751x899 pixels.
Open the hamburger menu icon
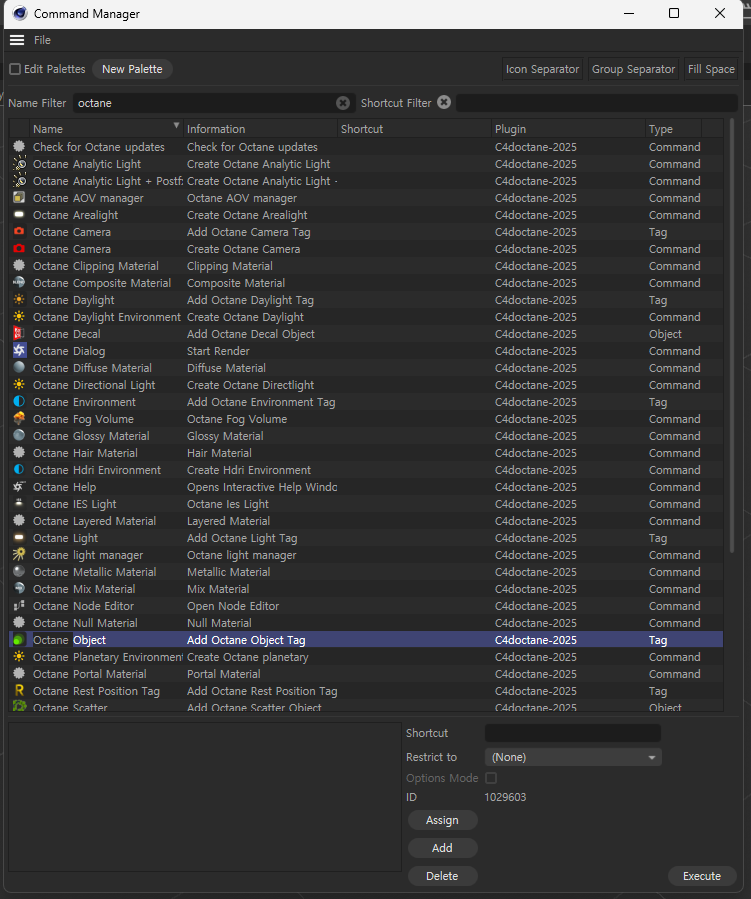(x=17, y=40)
